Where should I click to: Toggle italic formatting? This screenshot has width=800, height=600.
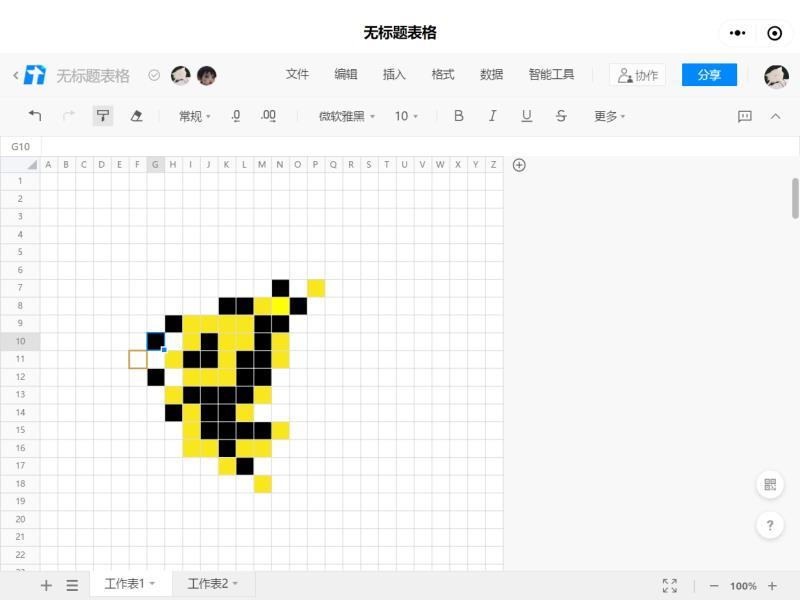(492, 116)
